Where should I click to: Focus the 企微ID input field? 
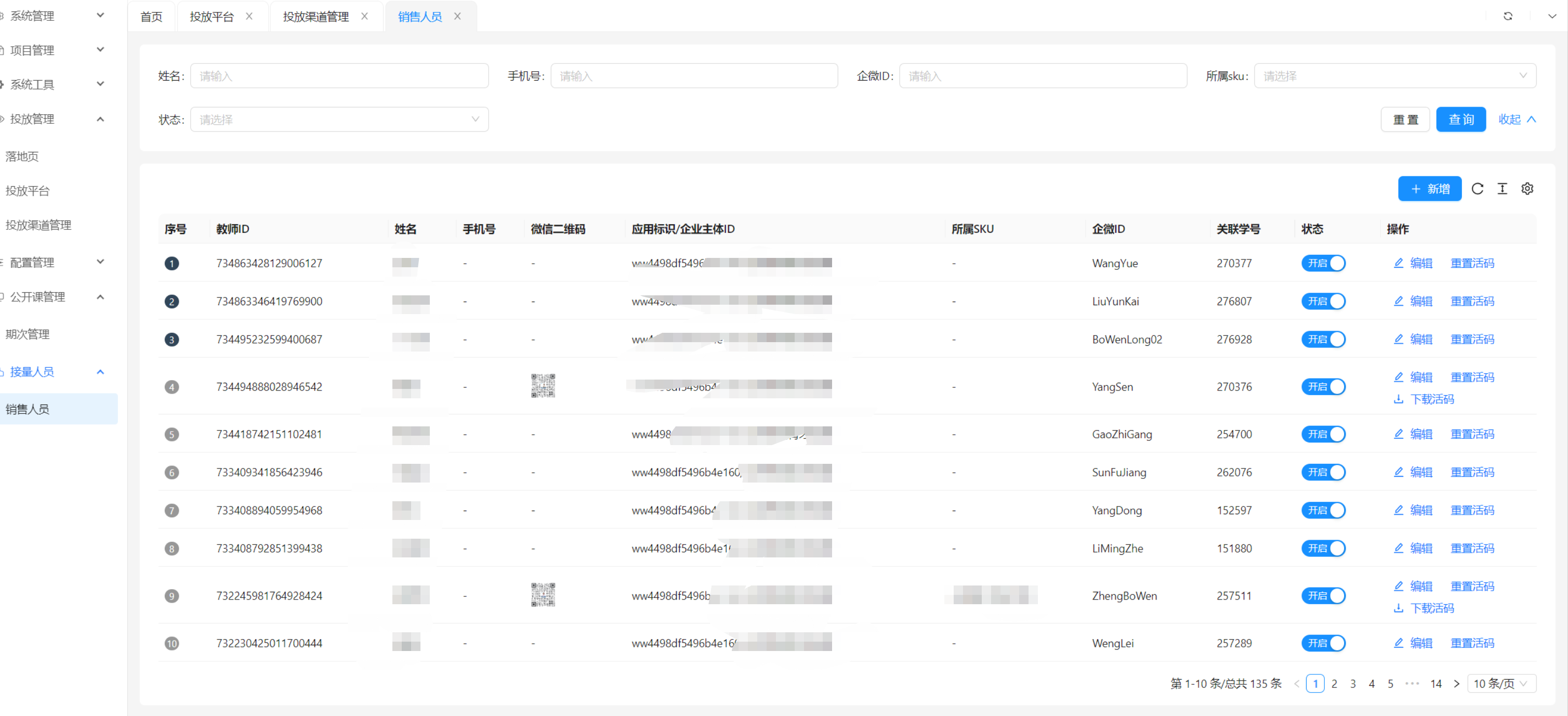(x=1043, y=75)
